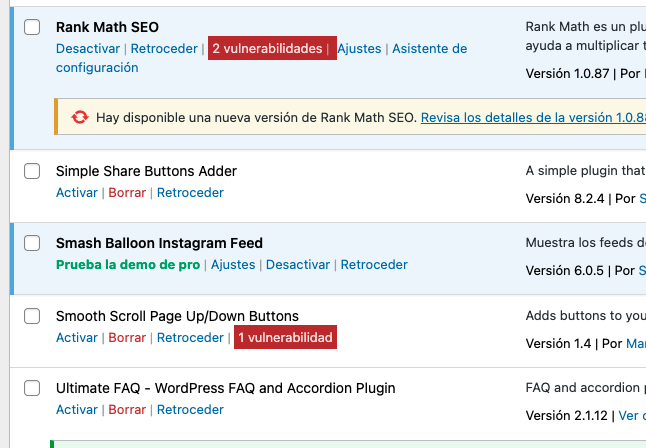Tick the Simple Share Buttons Adder checkbox
Screen dimensions: 646x448
coord(32,171)
